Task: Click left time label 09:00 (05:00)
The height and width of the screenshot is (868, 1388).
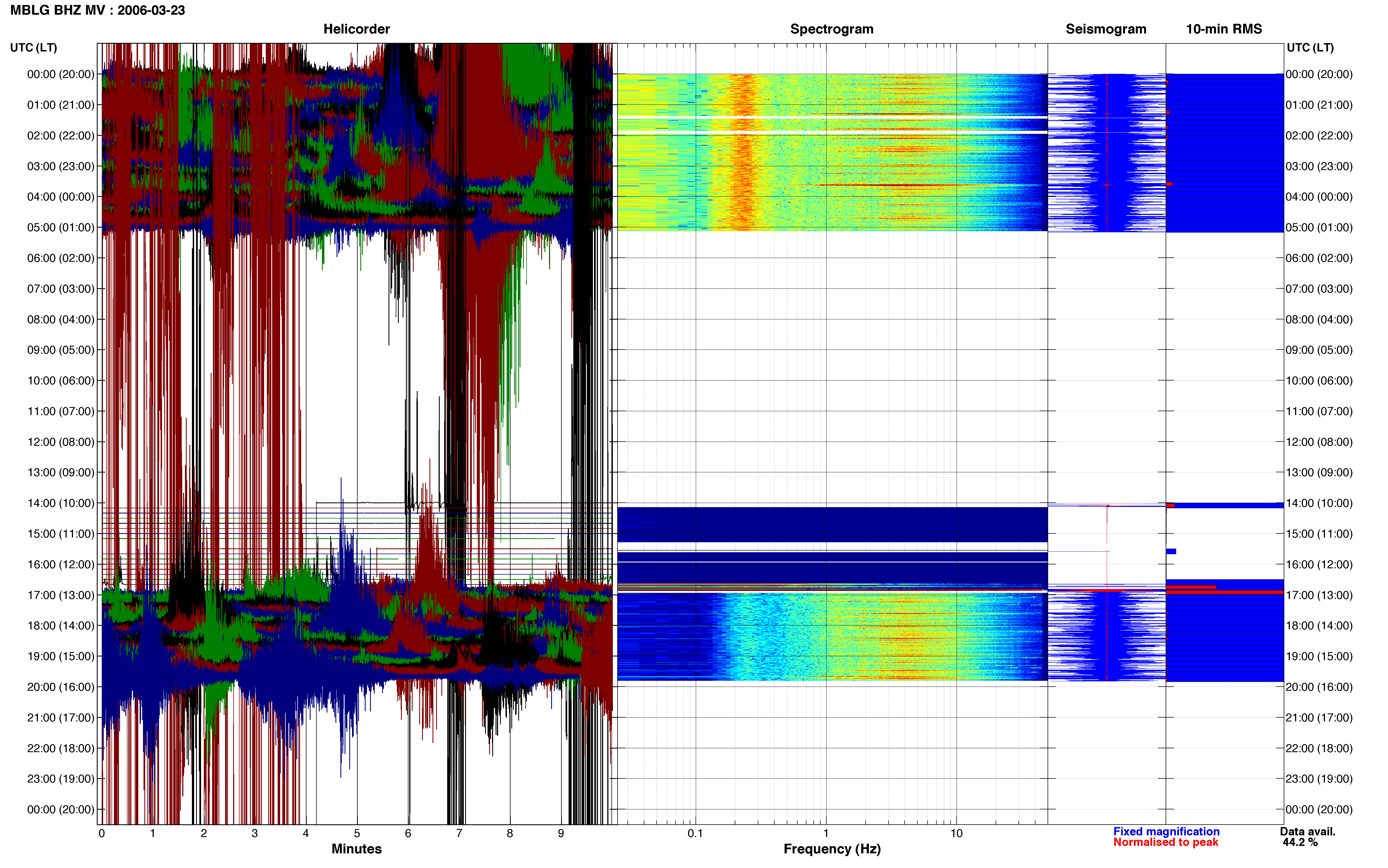Action: pyautogui.click(x=61, y=350)
